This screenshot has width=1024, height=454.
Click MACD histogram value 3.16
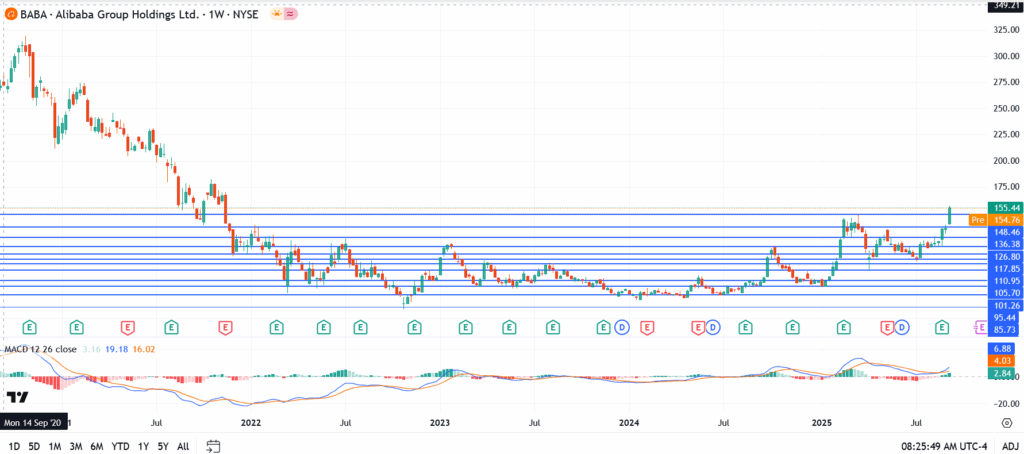coord(92,349)
